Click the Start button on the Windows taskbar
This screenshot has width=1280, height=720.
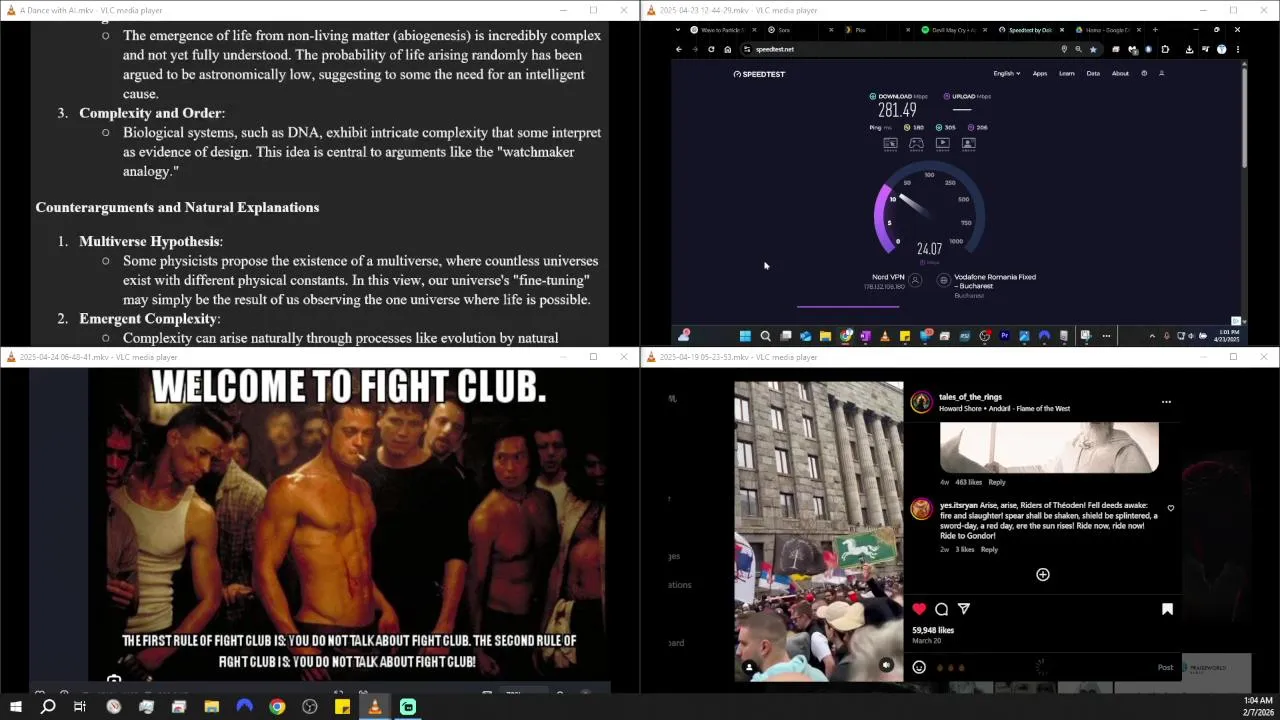pos(15,707)
